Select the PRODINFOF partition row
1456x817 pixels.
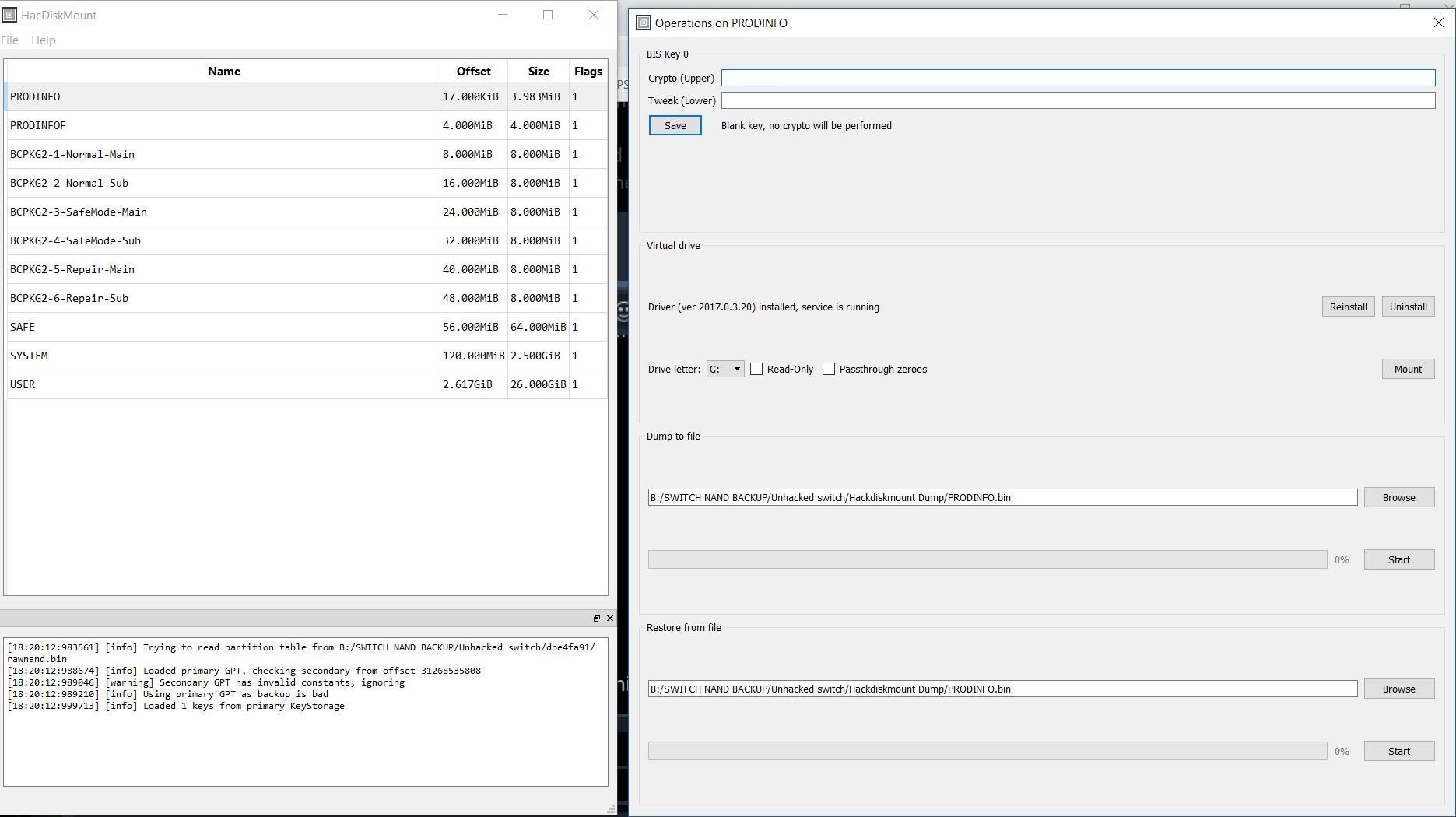pyautogui.click(x=307, y=125)
